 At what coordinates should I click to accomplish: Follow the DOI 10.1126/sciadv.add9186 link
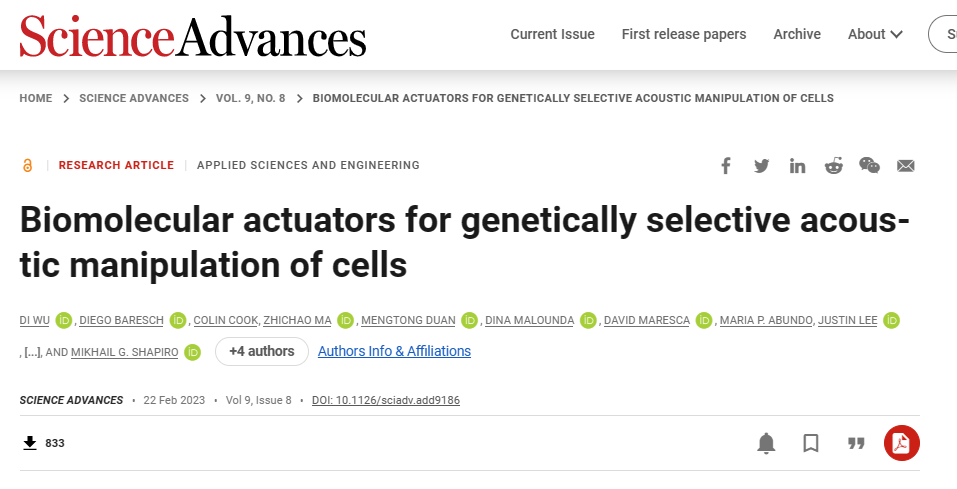tap(386, 400)
